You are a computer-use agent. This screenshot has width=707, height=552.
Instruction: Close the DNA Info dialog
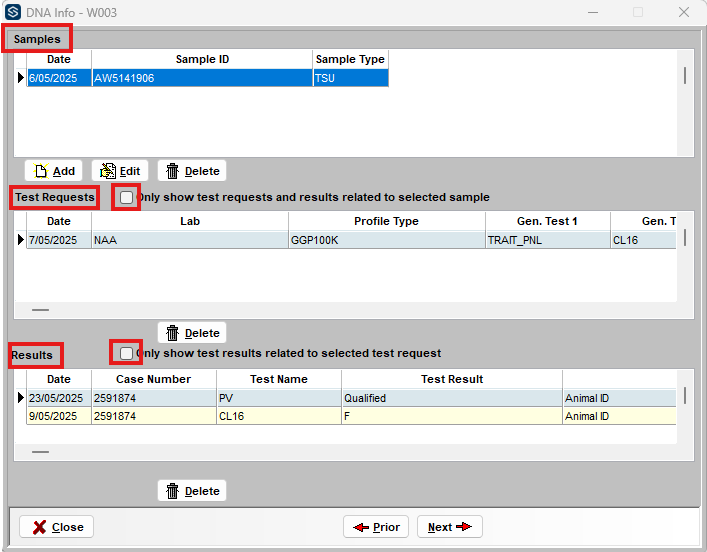56,527
